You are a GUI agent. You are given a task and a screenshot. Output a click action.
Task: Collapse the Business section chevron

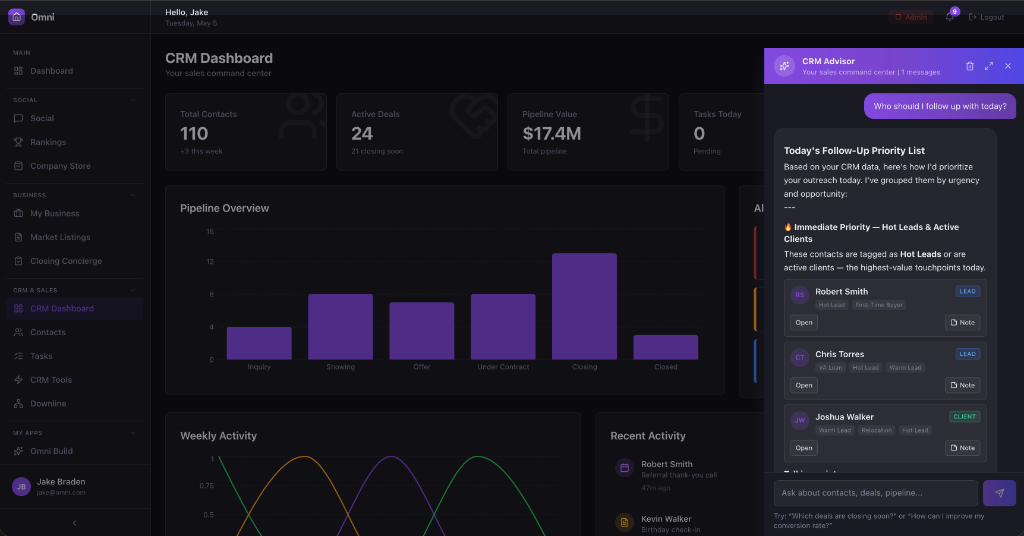(x=133, y=195)
